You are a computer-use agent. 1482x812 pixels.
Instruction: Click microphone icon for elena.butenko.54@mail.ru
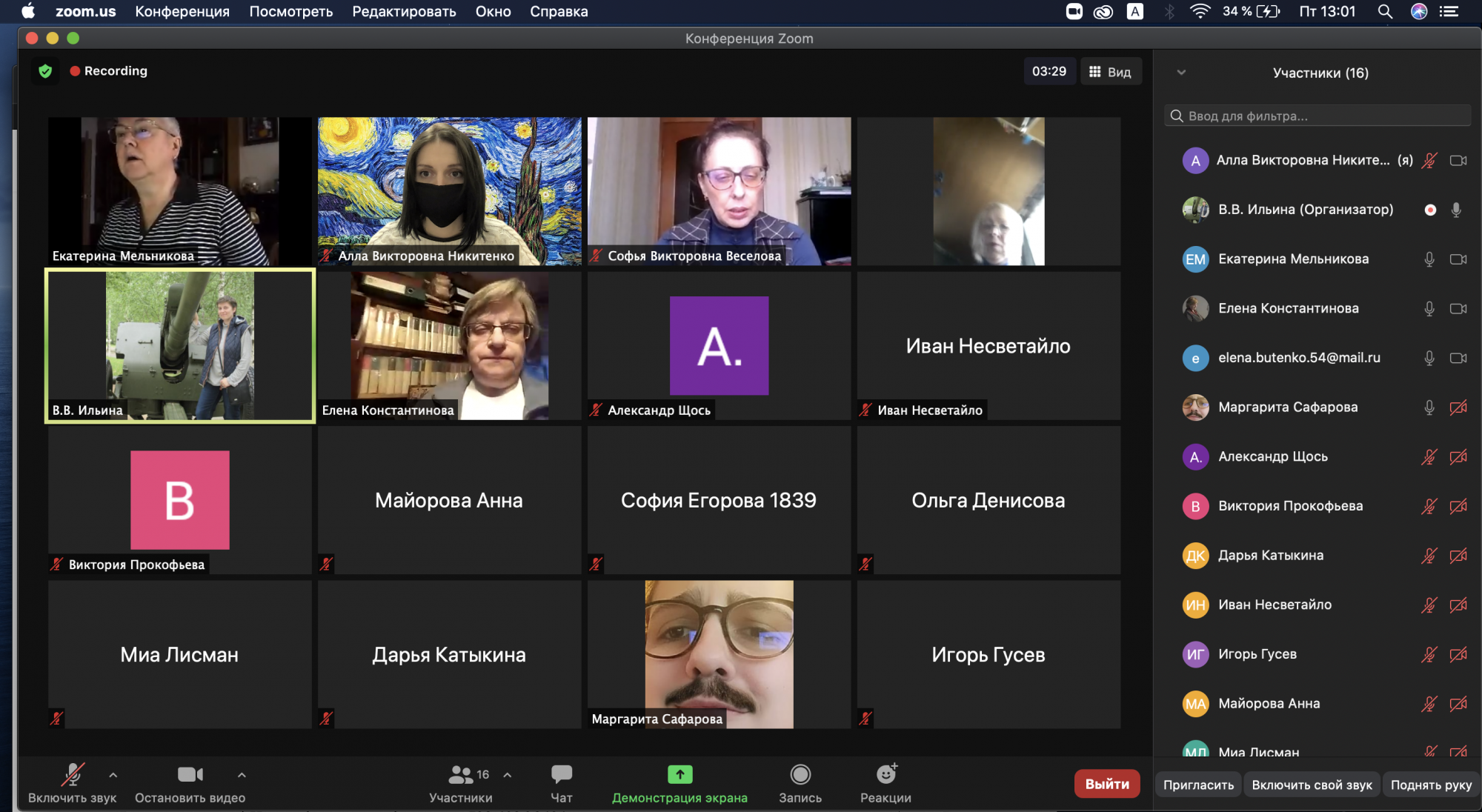pos(1429,358)
